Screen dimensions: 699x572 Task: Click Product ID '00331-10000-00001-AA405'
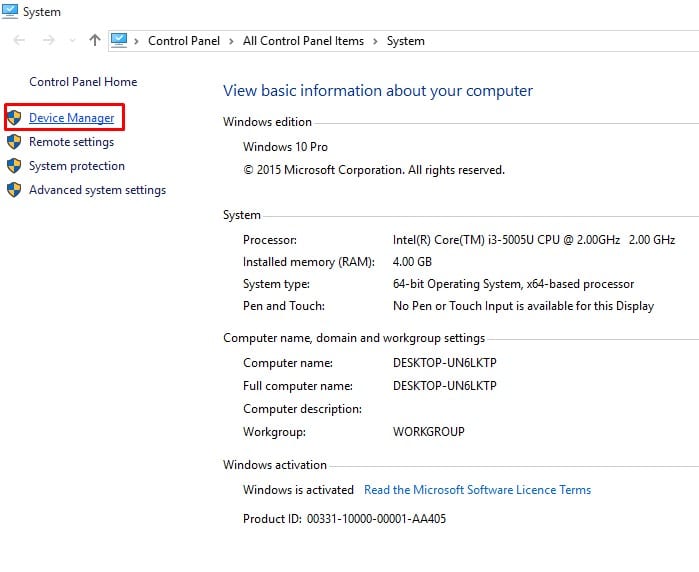click(x=376, y=519)
